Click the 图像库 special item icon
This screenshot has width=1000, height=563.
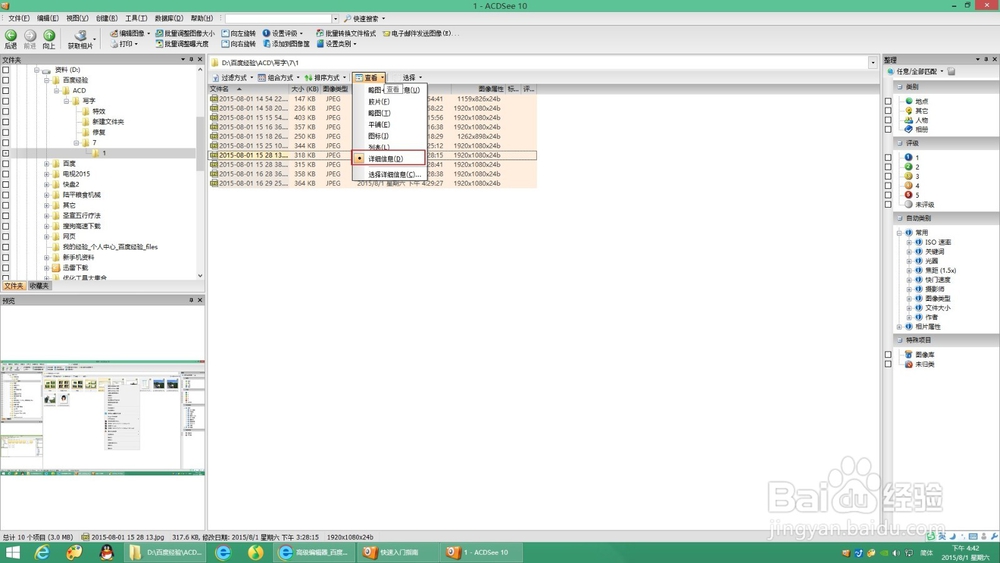[x=909, y=355]
